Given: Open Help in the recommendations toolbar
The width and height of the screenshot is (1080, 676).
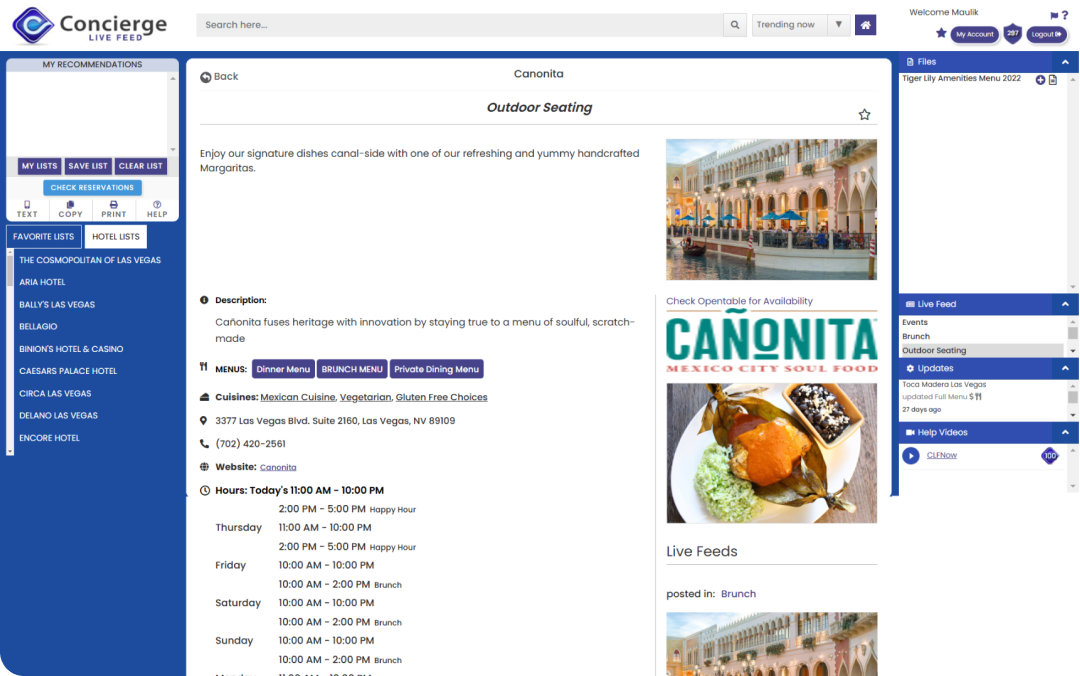Looking at the screenshot, I should tap(157, 209).
